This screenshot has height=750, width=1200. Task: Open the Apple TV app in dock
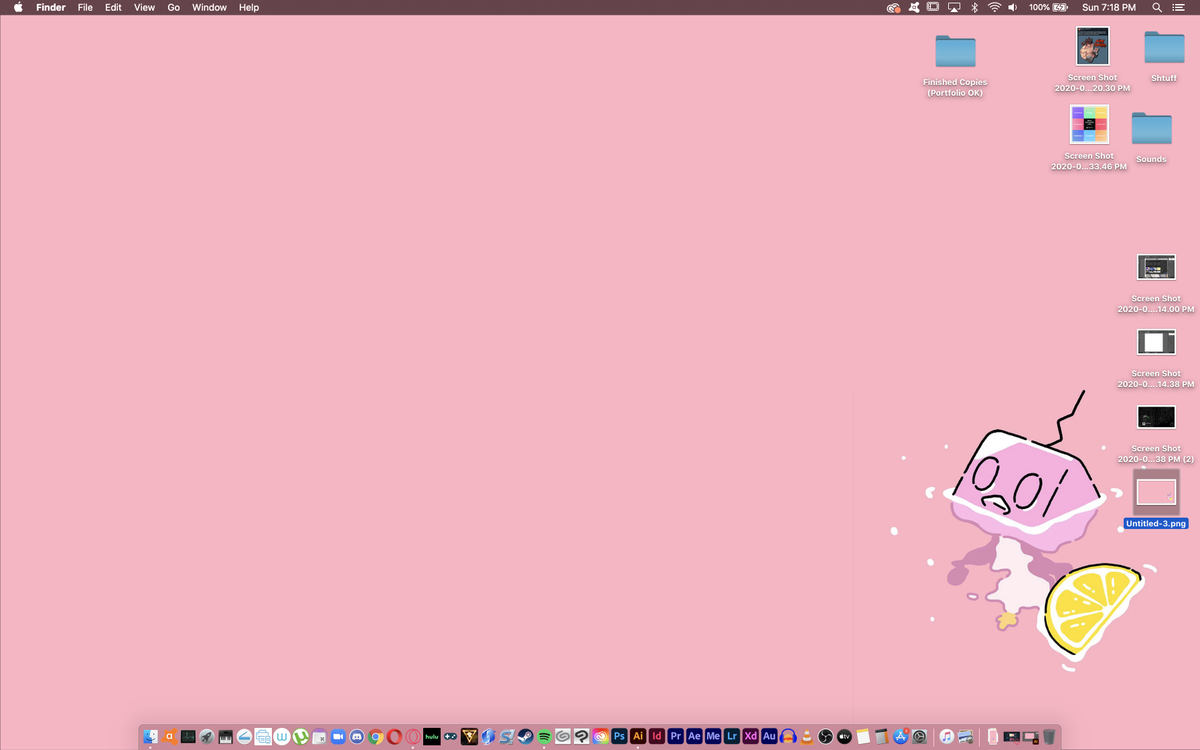click(844, 737)
